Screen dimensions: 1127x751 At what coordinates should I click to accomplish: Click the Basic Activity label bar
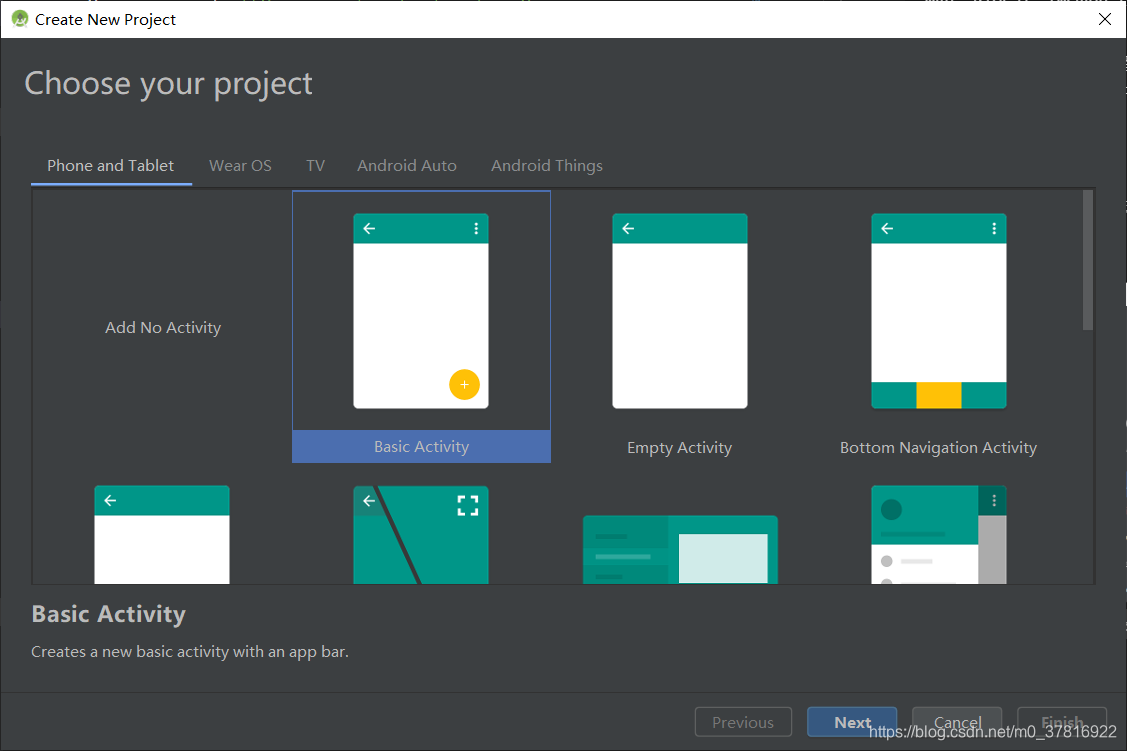point(421,446)
